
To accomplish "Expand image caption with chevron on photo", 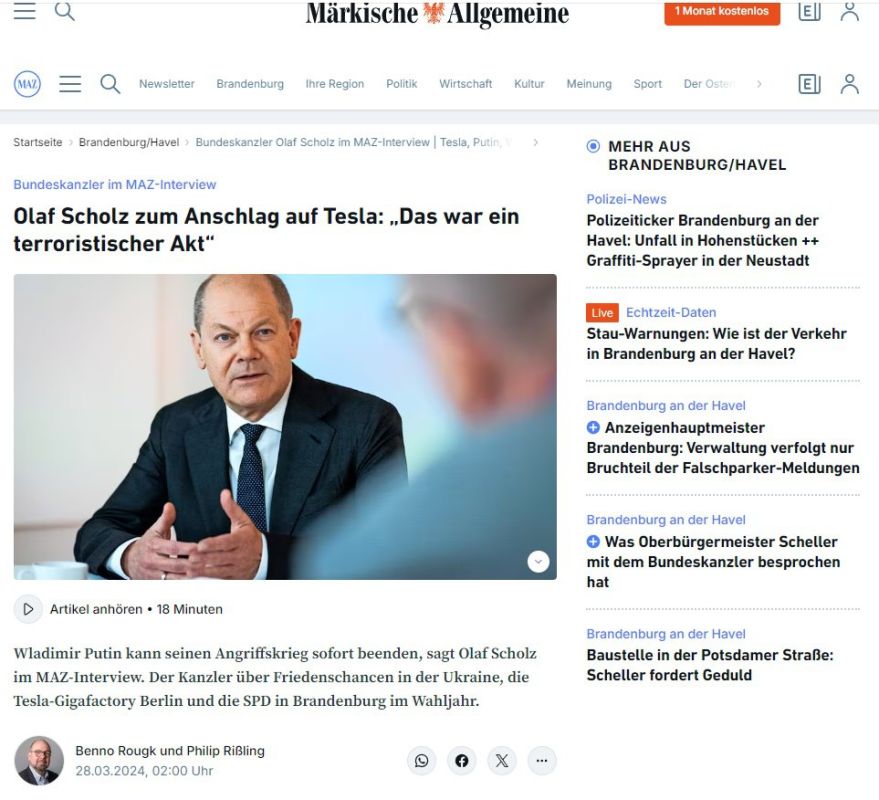I will pos(538,561).
